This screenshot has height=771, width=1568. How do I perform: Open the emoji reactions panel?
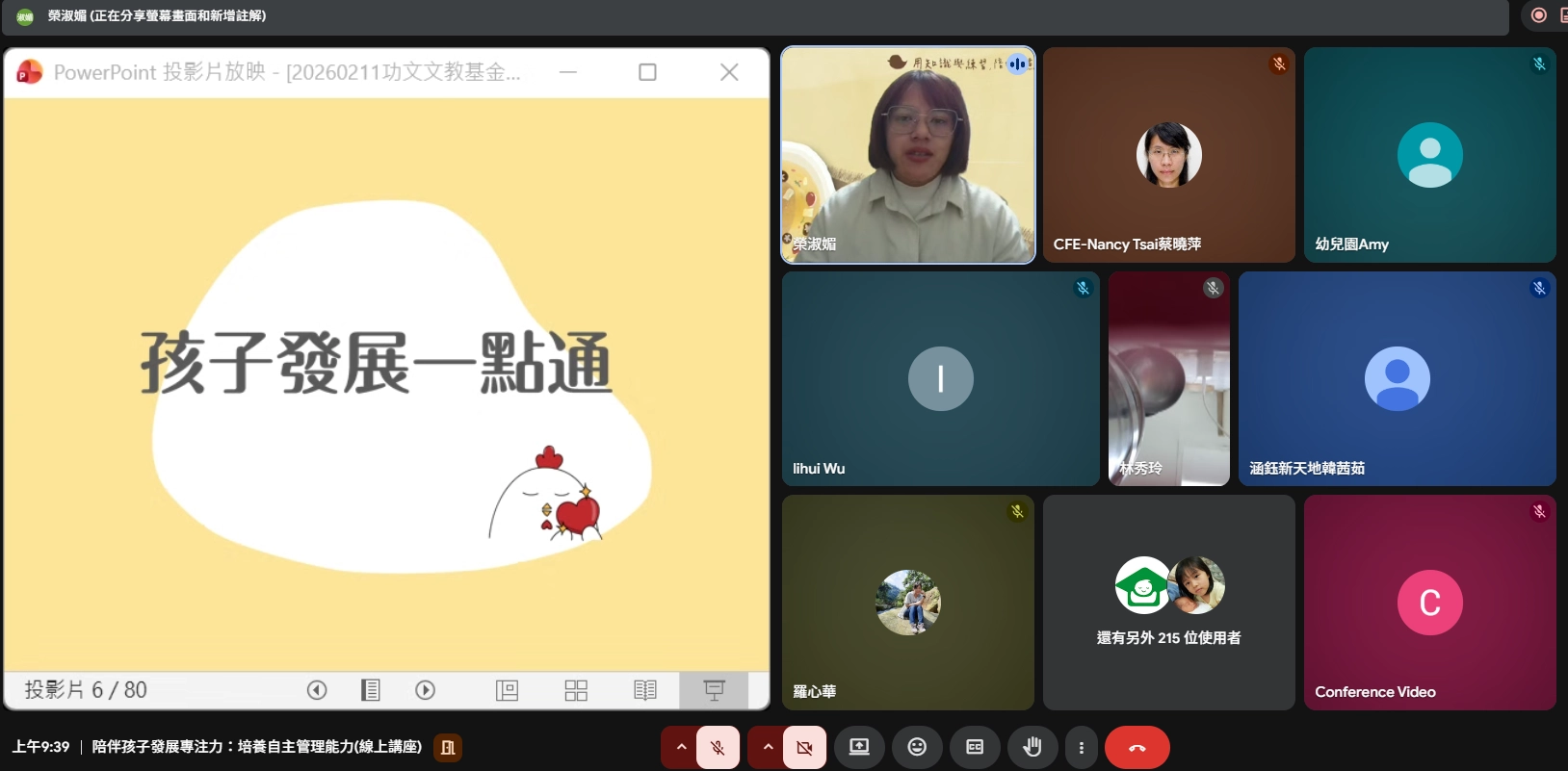917,747
